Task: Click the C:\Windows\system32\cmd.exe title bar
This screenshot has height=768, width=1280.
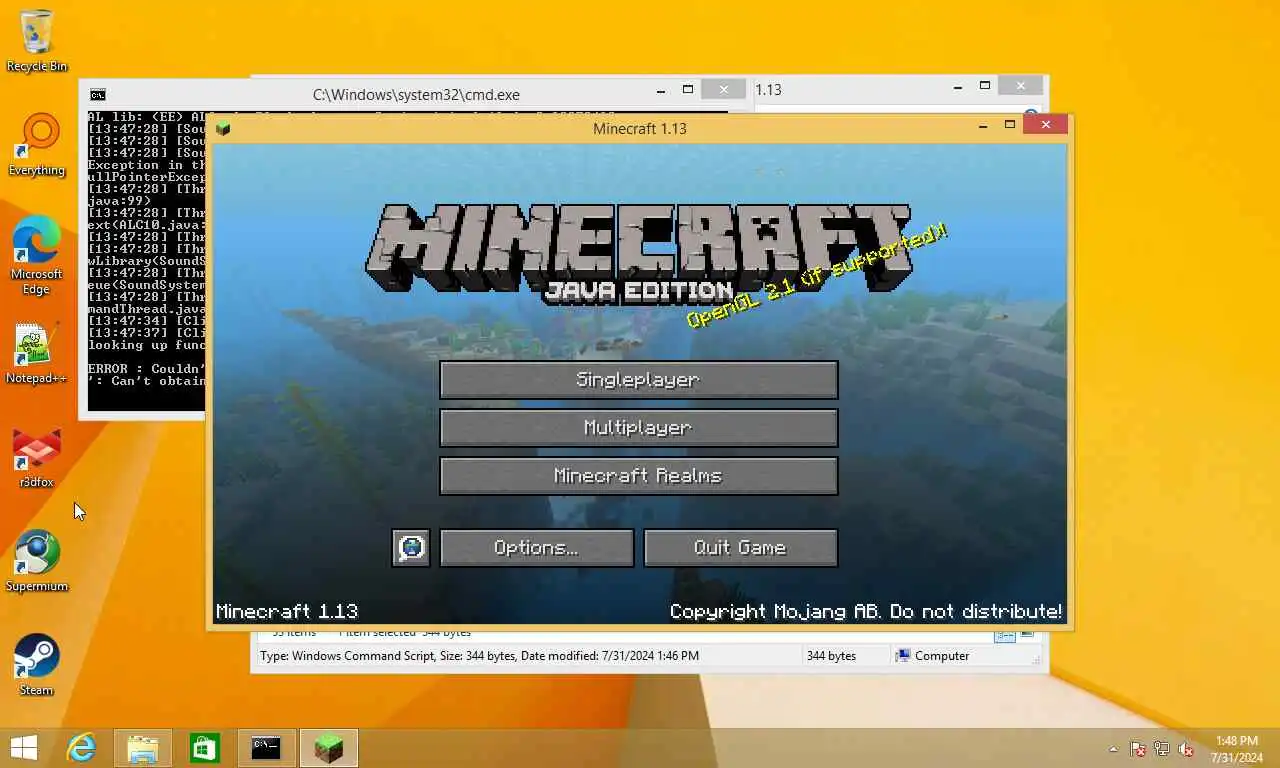Action: pos(416,95)
